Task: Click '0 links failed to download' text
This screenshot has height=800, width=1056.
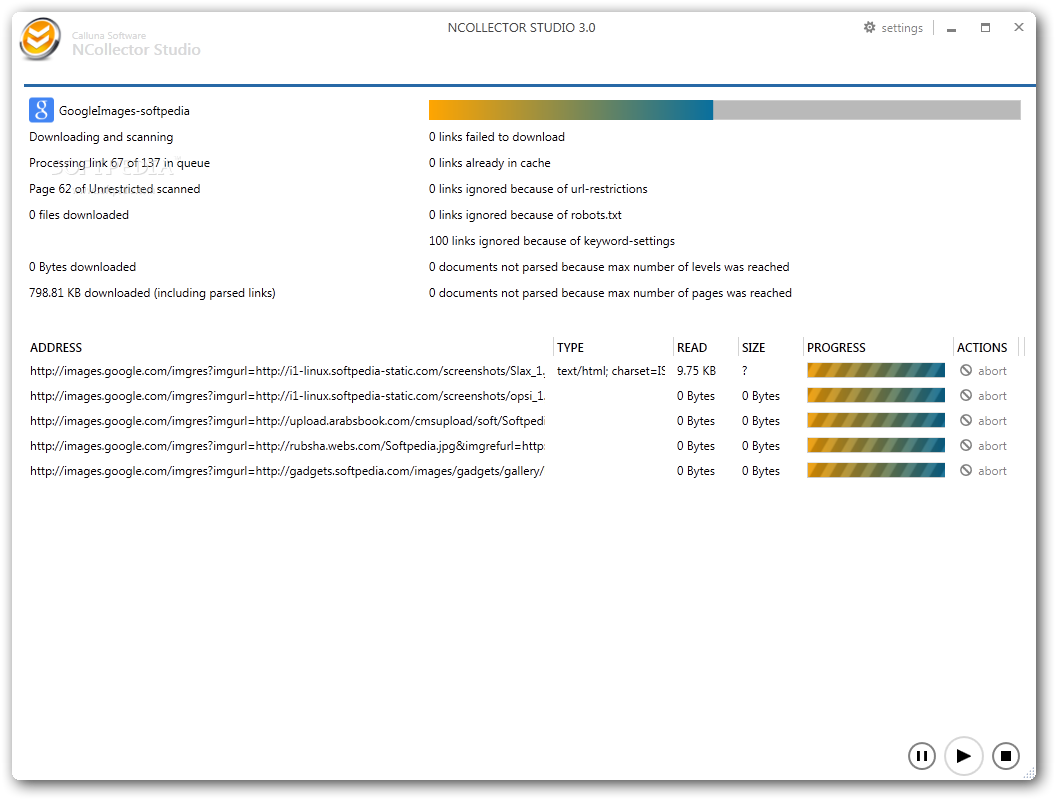Action: [497, 137]
